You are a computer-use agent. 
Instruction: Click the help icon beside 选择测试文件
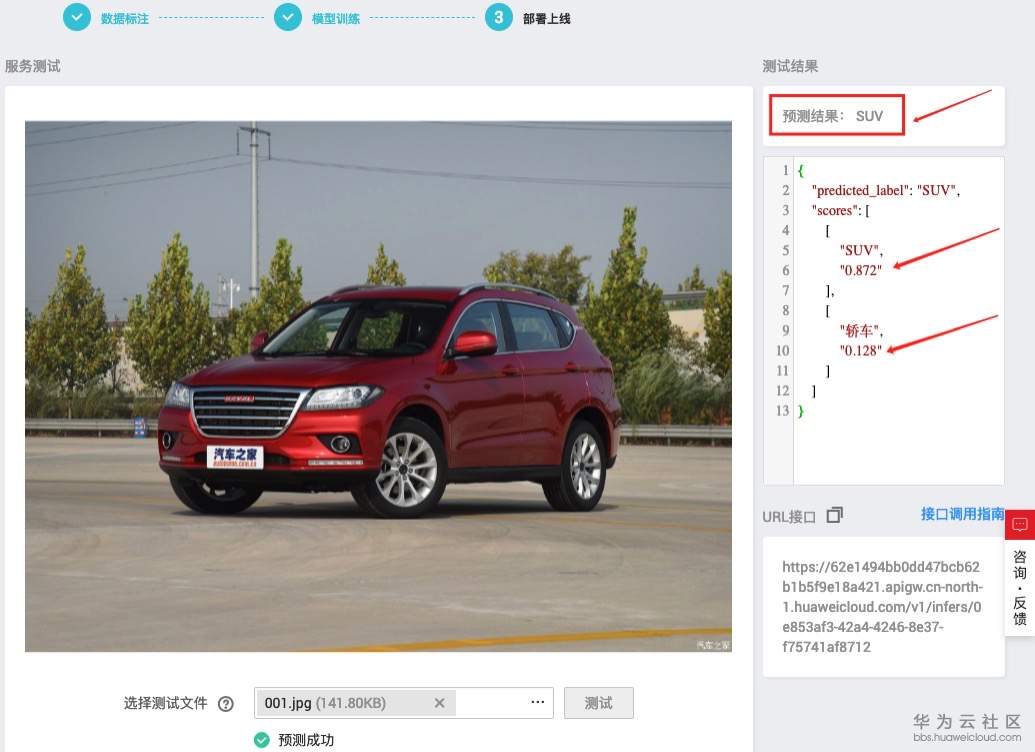click(226, 704)
